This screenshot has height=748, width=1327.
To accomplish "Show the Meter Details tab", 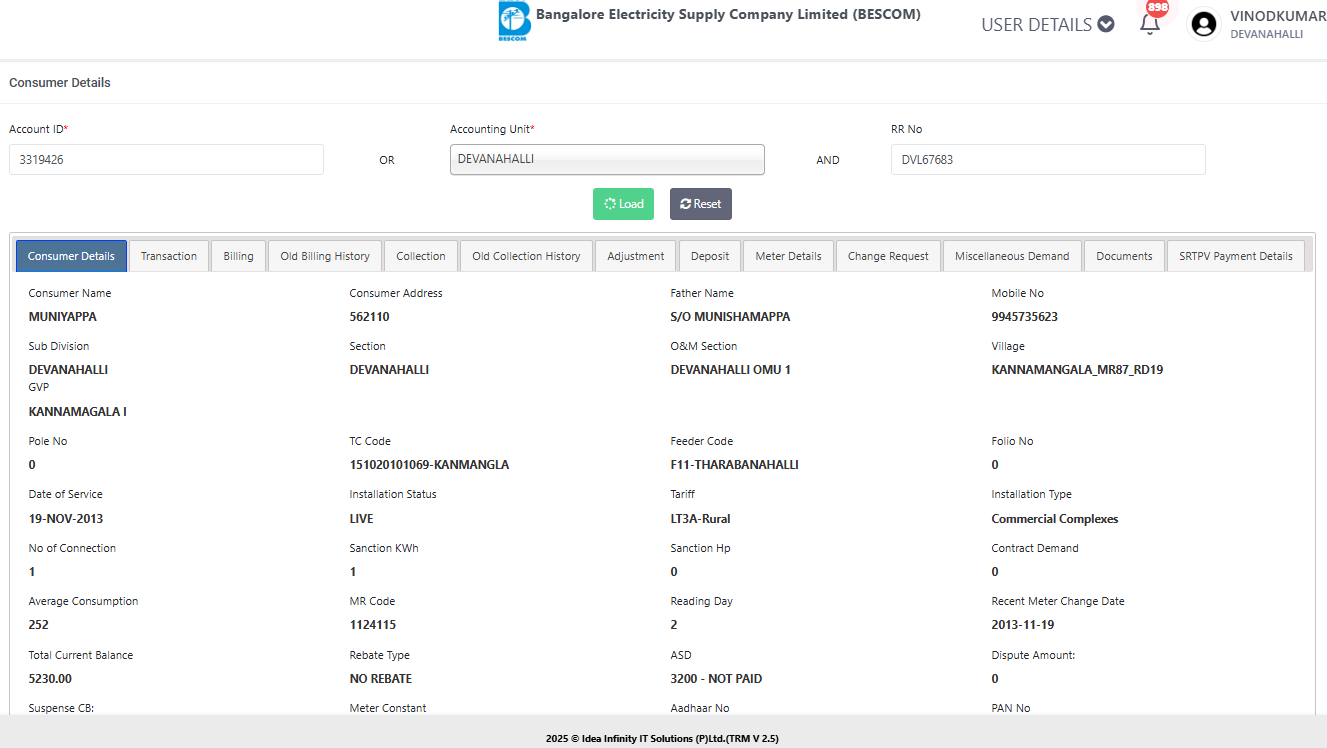I will coord(788,256).
